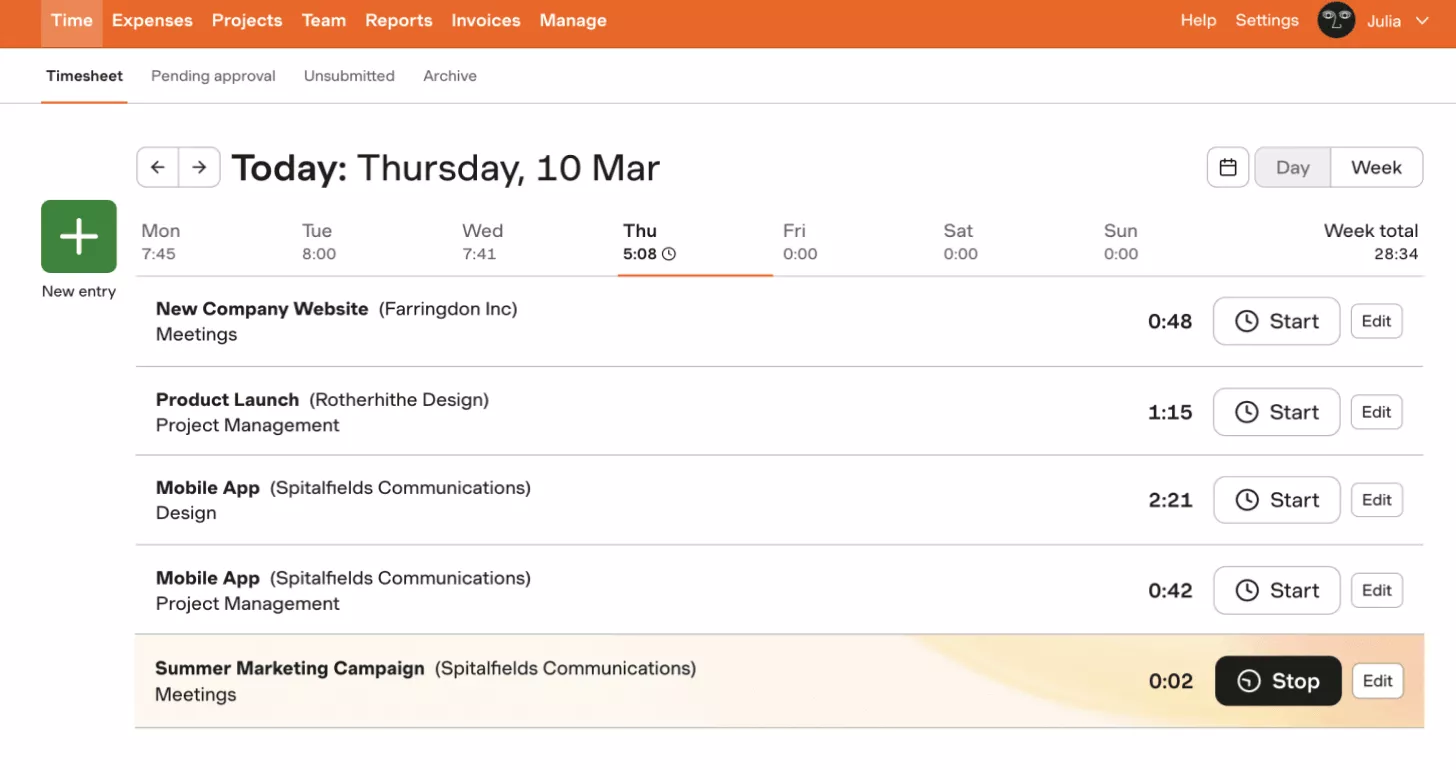Switch to the Pending approval tab
This screenshot has height=770, width=1456.
(213, 76)
